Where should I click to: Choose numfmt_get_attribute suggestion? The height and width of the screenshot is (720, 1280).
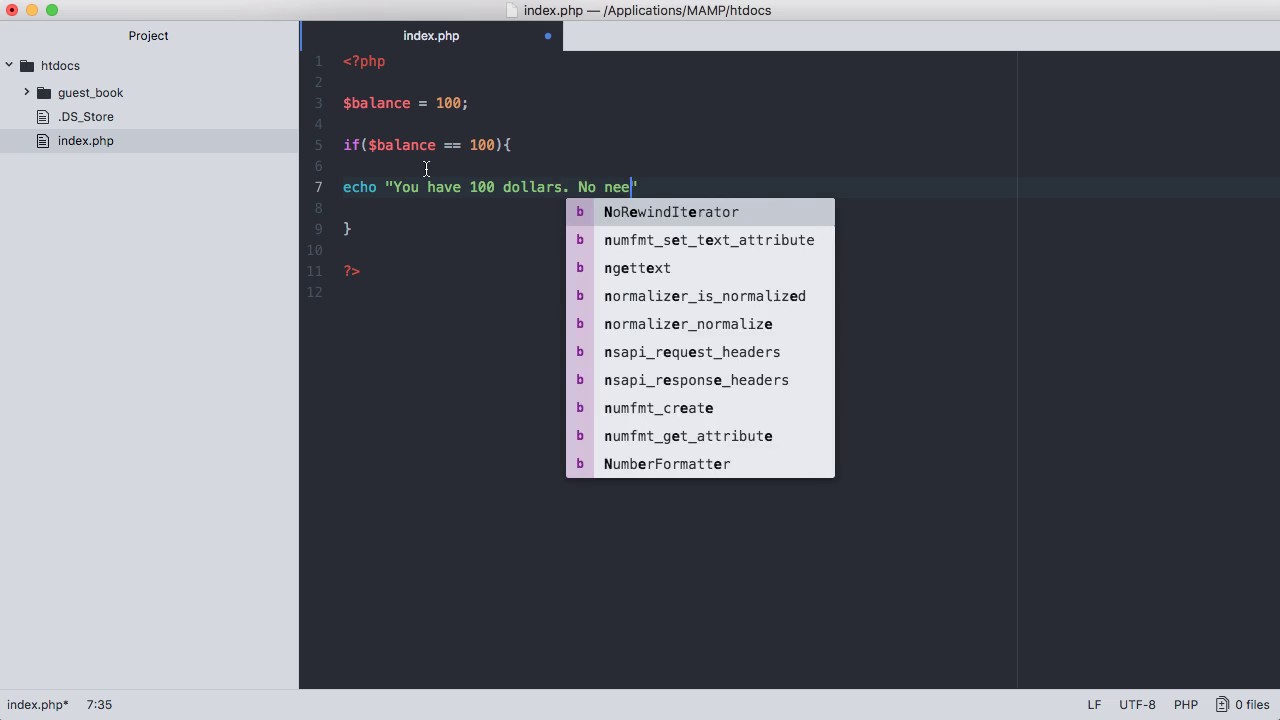pos(700,436)
